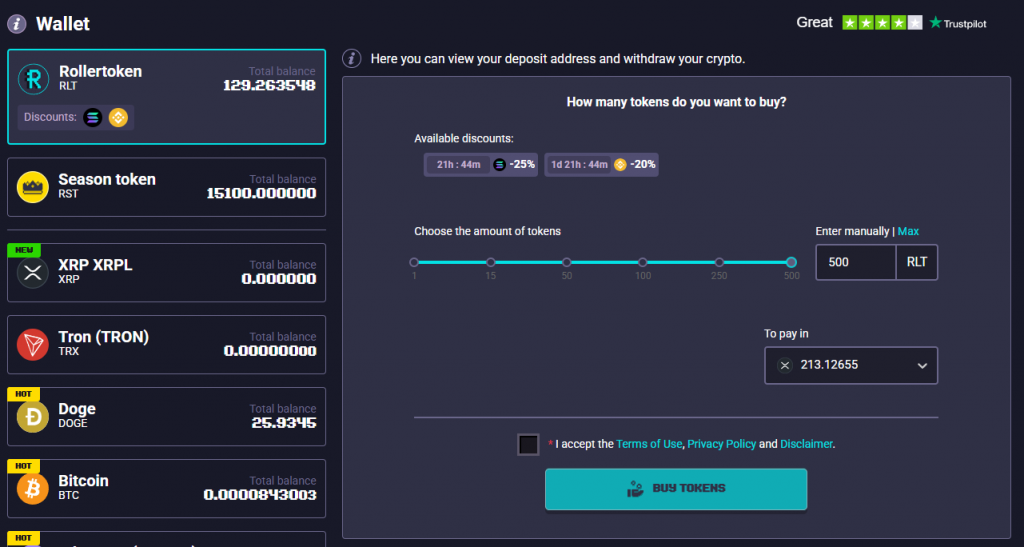Click the Tron coin icon
The height and width of the screenshot is (547, 1024).
tap(33, 345)
